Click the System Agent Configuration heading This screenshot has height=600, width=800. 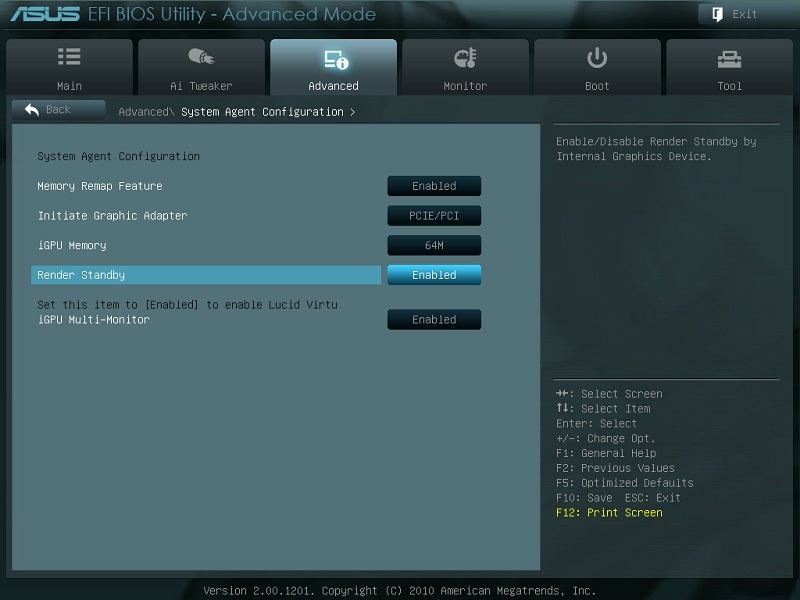coord(118,157)
